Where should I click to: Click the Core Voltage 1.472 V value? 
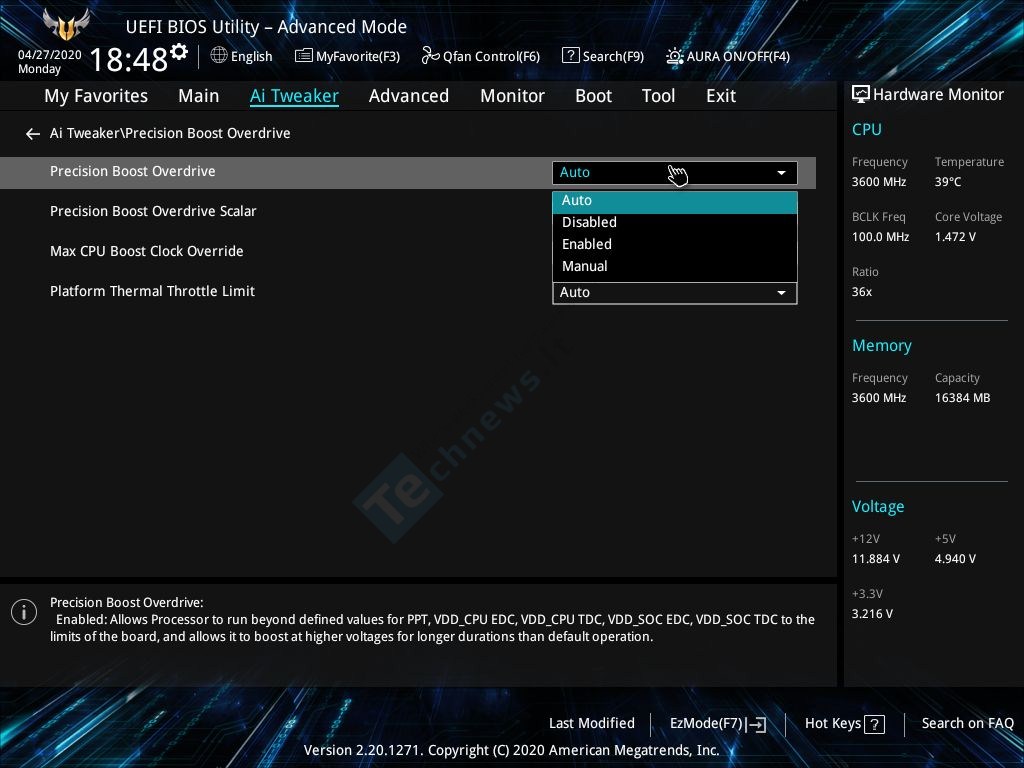pyautogui.click(x=955, y=237)
